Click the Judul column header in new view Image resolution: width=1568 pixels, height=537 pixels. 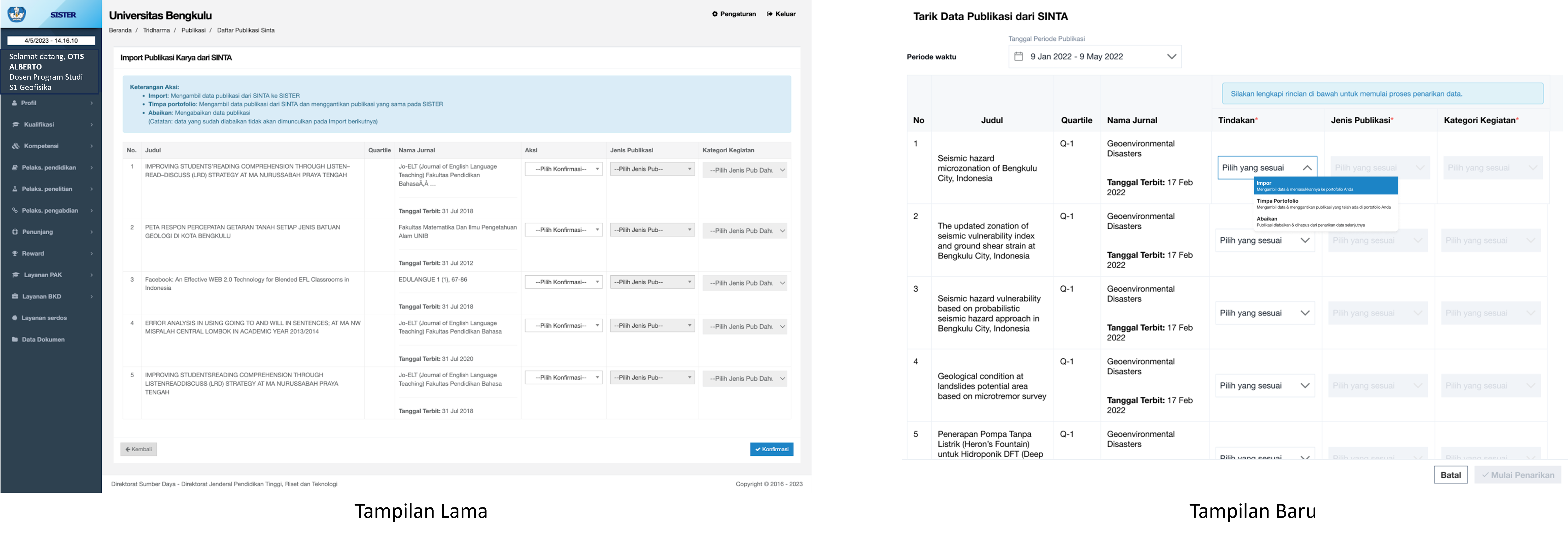[x=992, y=121]
